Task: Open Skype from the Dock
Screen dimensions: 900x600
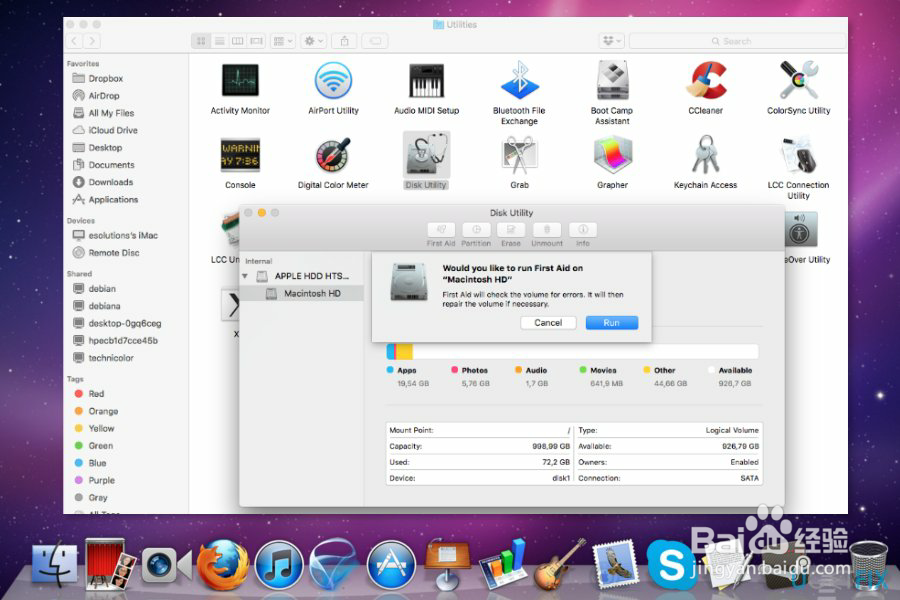Action: pyautogui.click(x=672, y=562)
